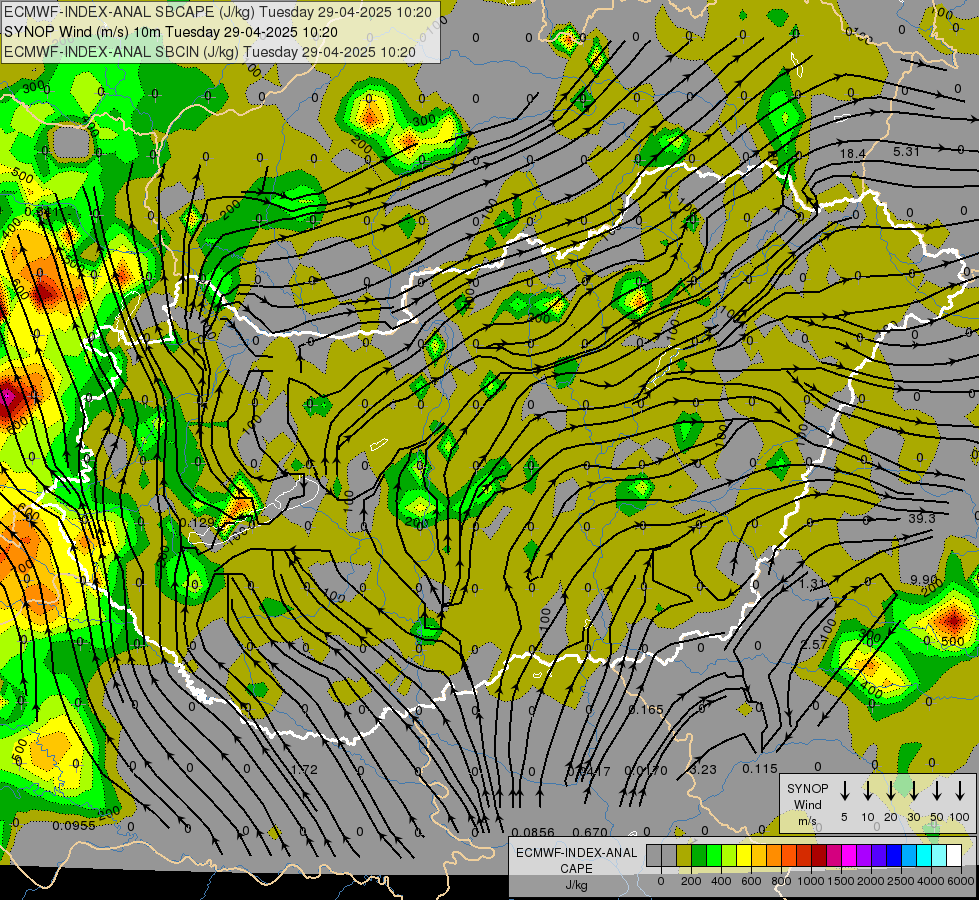Select the bright cyan swatch in CAPE legend

click(x=925, y=856)
